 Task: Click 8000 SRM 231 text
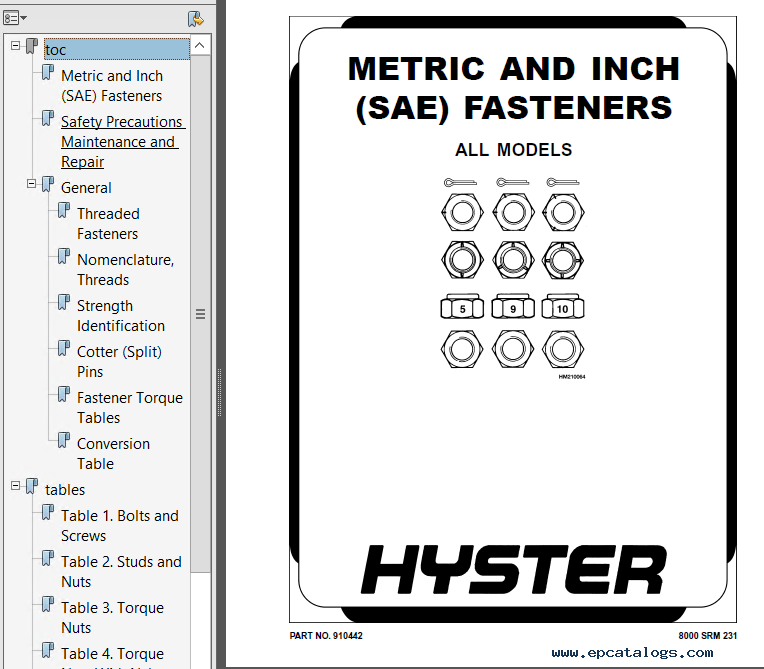(x=707, y=635)
